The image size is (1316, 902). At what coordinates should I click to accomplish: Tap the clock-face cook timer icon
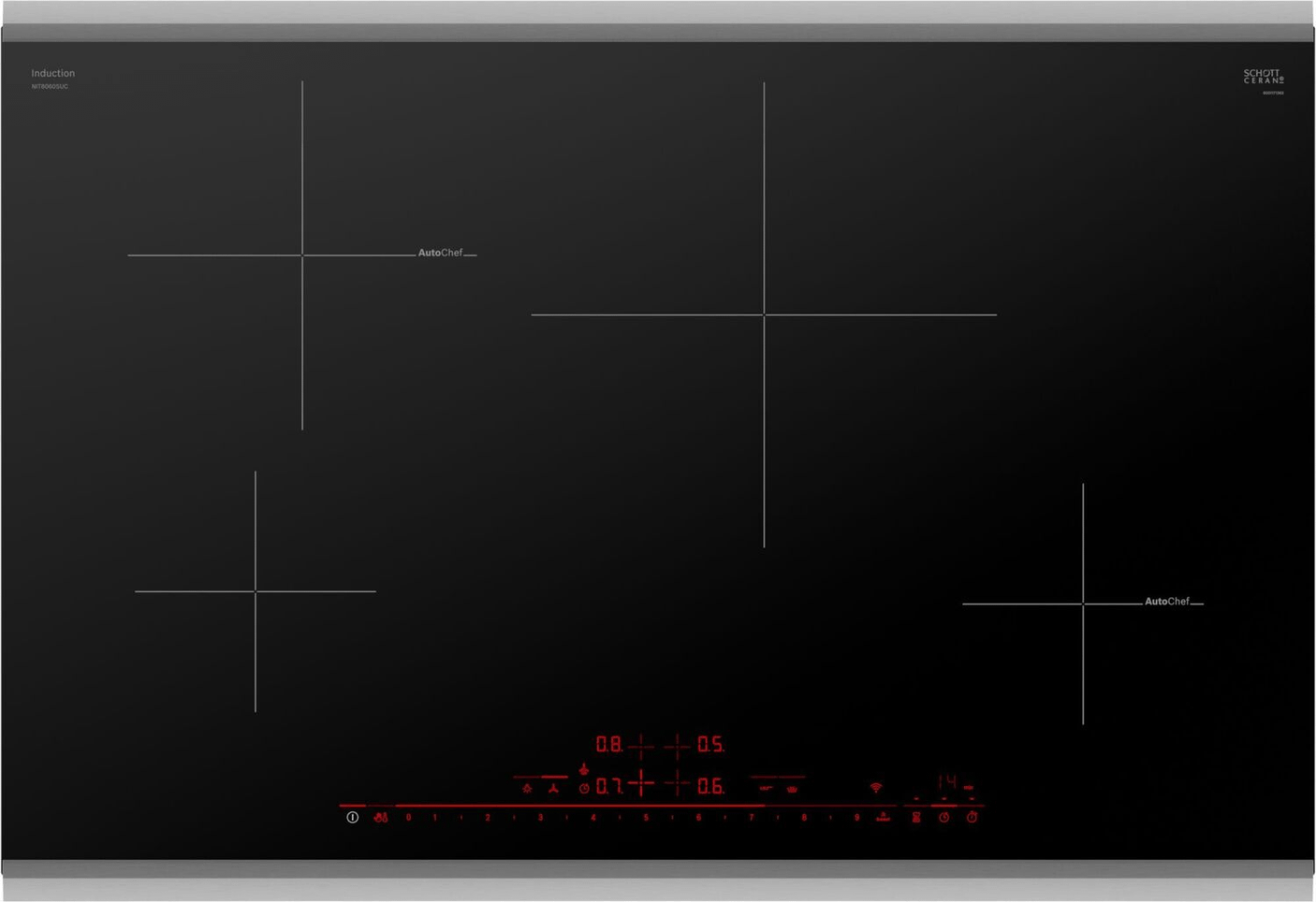(x=943, y=817)
